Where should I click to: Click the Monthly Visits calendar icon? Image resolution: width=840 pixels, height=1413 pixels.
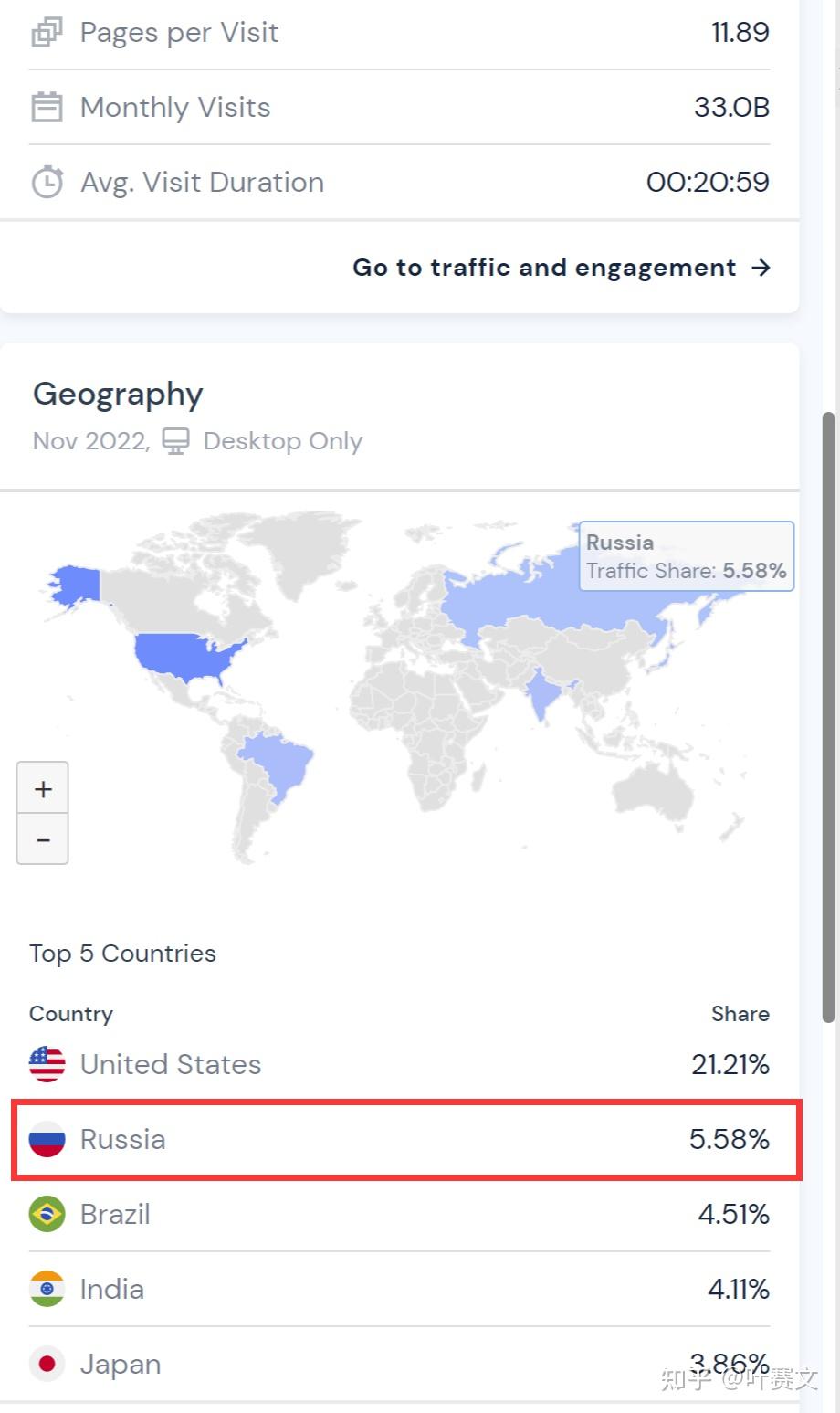coord(47,107)
